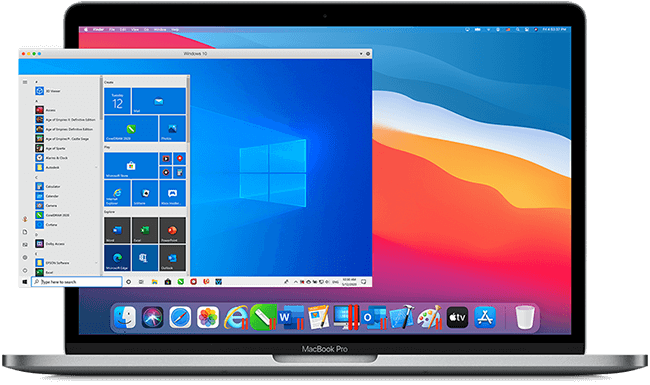Viewport: 650px width, 385px height.
Task: Expand the Autodesk folder
Action: tap(66, 167)
